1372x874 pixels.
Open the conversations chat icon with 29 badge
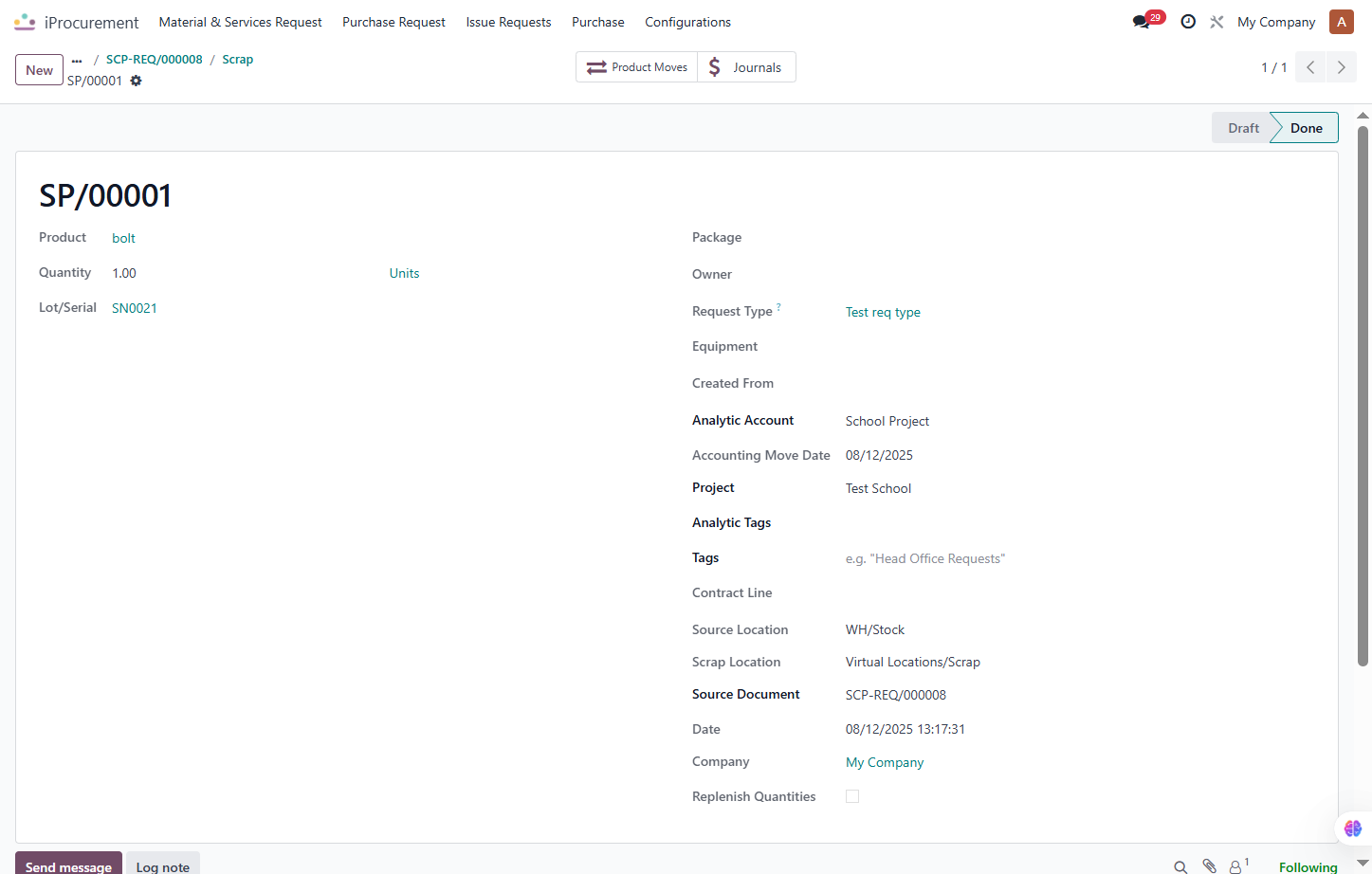pyautogui.click(x=1142, y=22)
